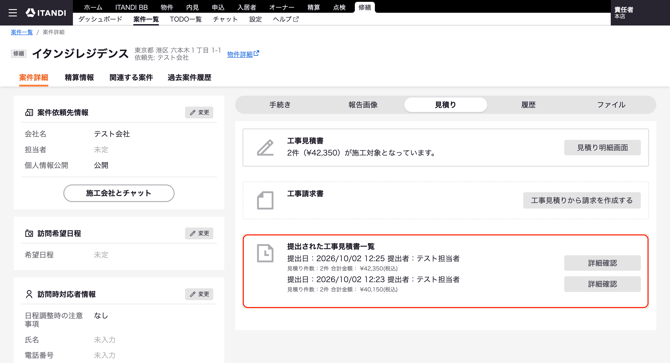Click 変更 for 訪問時対応者情報
The image size is (670, 363).
(199, 294)
